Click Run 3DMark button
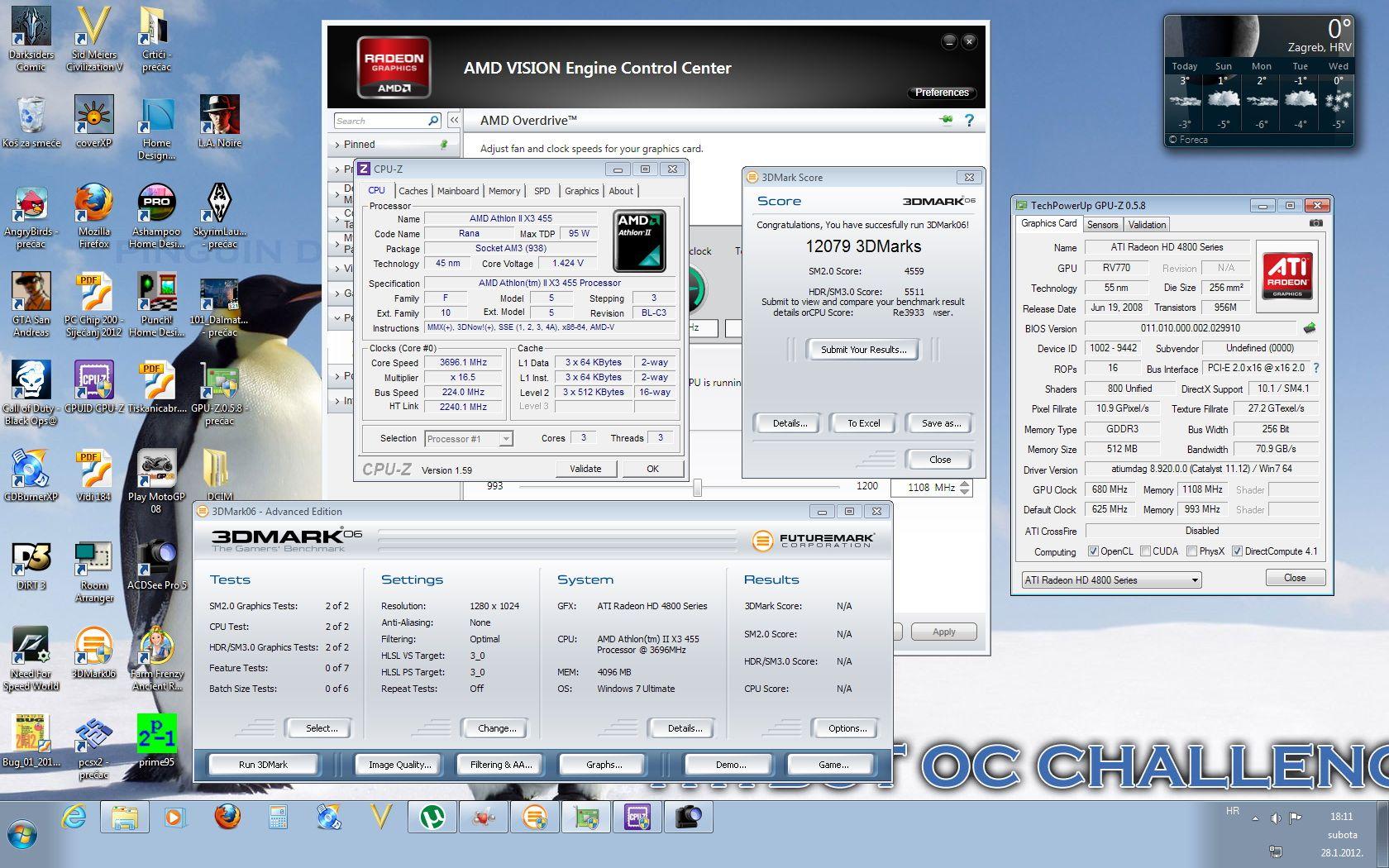Image resolution: width=1389 pixels, height=868 pixels. tap(263, 765)
